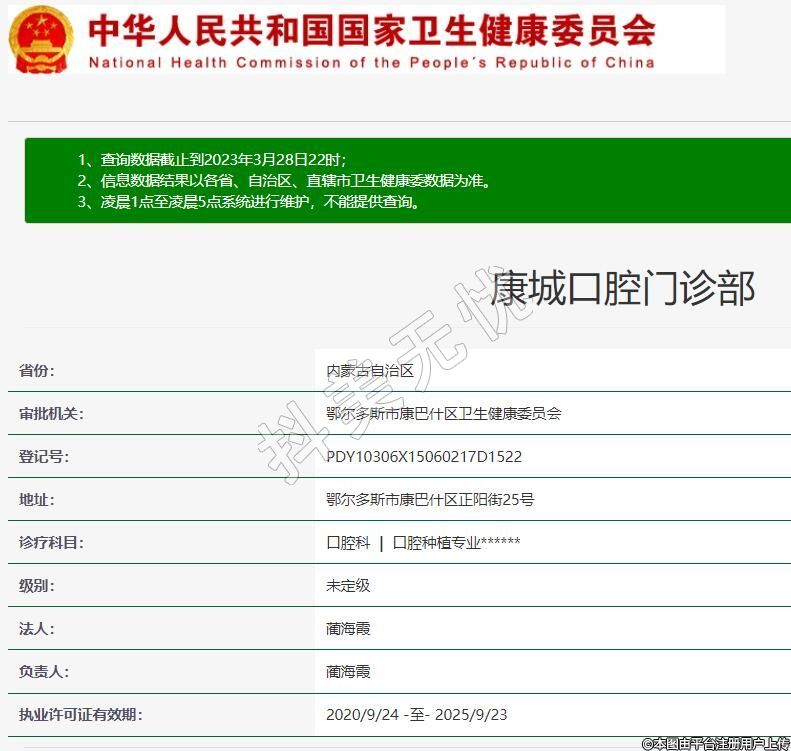Click the Chinese title 中华人民共和国国家卫生健康委员会
This screenshot has height=751, width=791.
click(x=372, y=30)
